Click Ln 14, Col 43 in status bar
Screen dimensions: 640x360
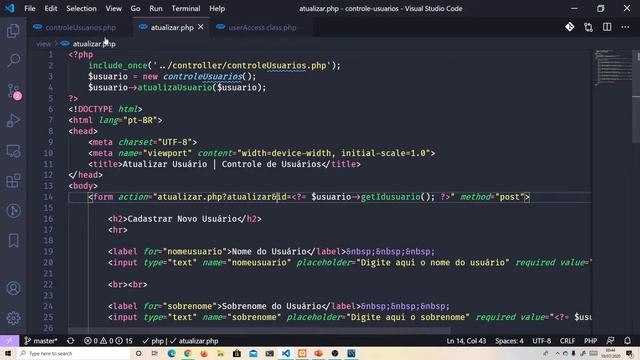click(466, 340)
